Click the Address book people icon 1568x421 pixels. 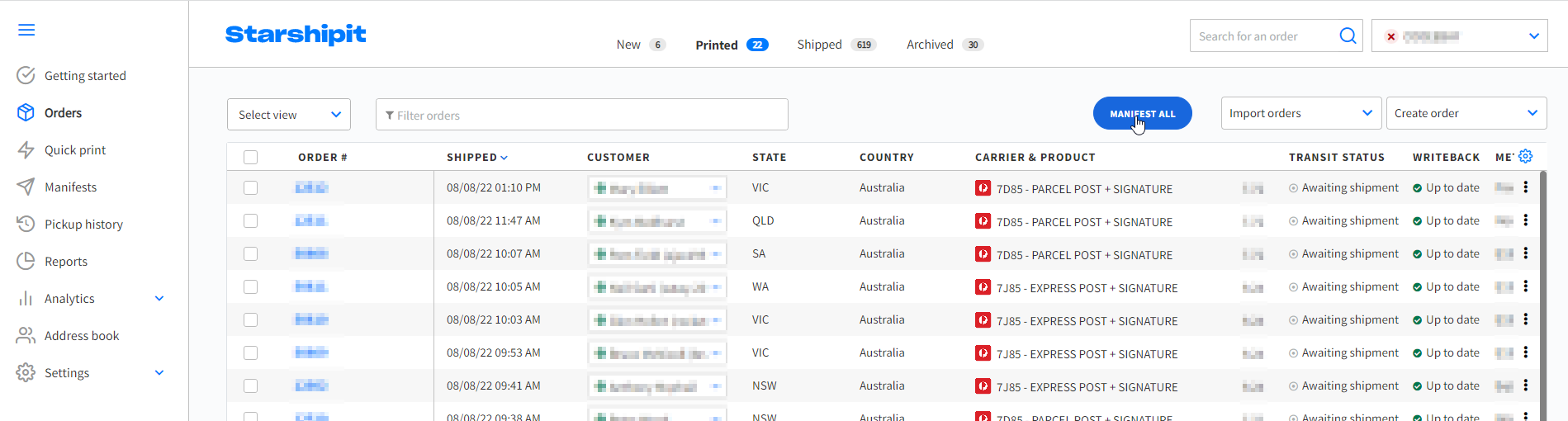pos(26,335)
